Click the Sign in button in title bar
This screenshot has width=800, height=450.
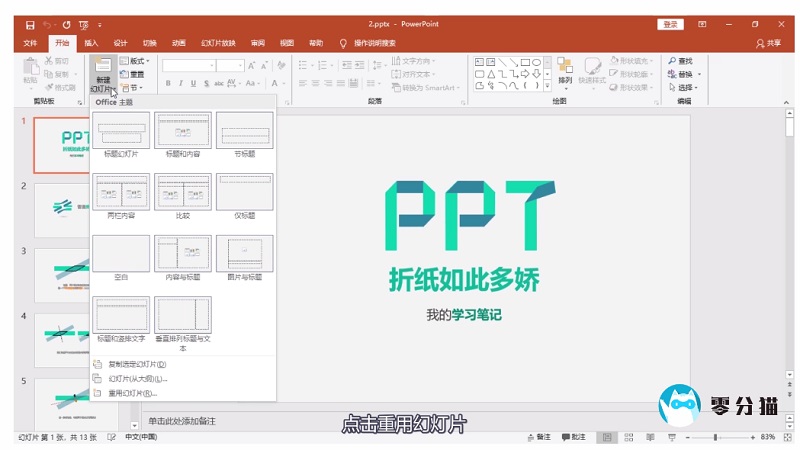pos(669,24)
